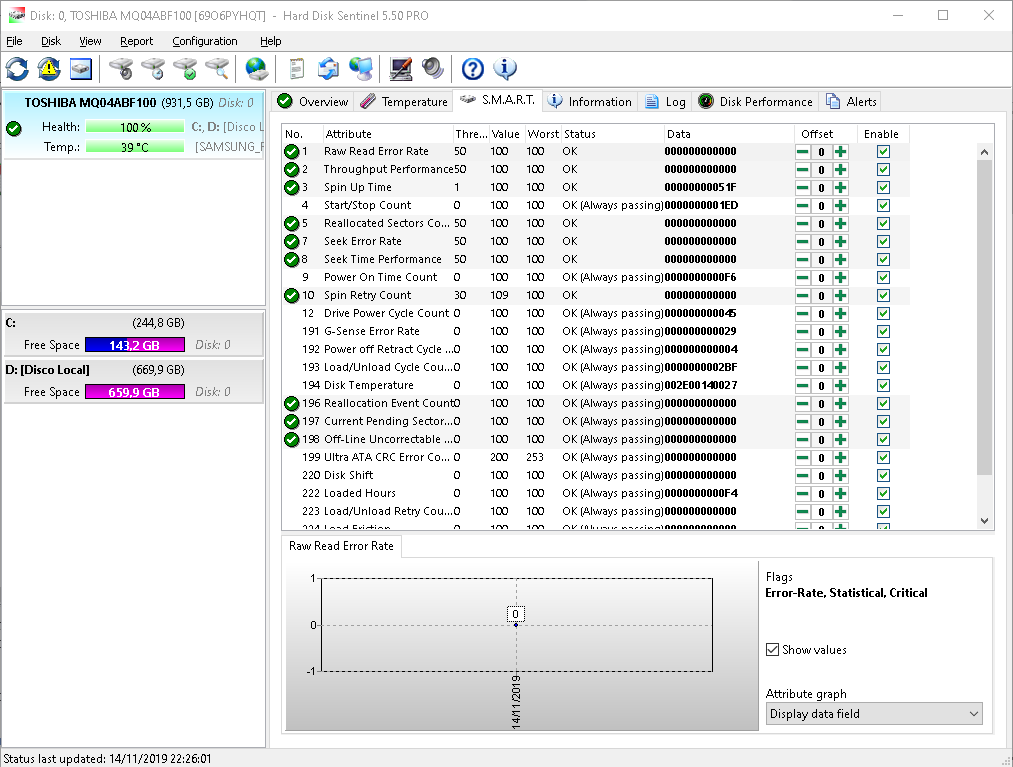Untick Enable checkbox for G-Sense Error Rate
The height and width of the screenshot is (767, 1013).
[x=883, y=331]
